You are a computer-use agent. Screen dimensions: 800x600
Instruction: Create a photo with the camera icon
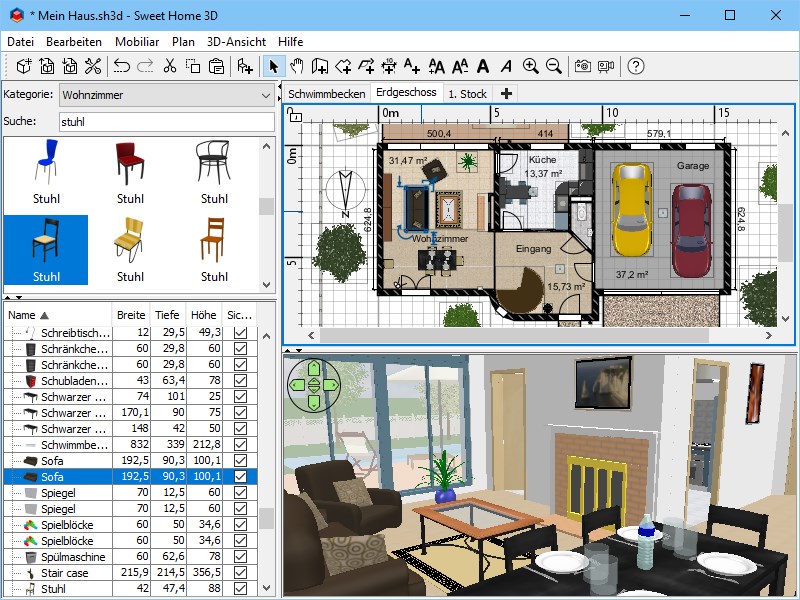click(583, 66)
